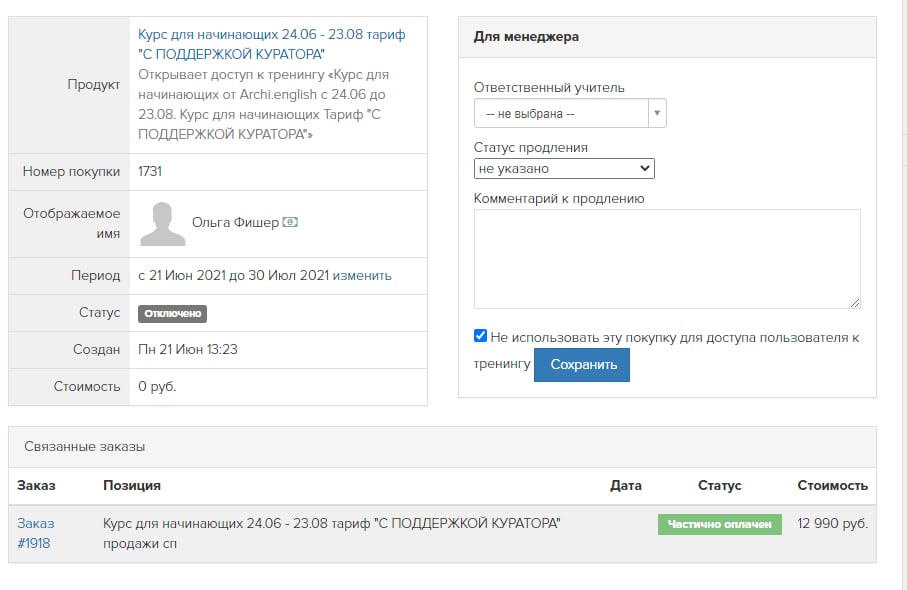Click the order position text продажи сп
The image size is (907, 590).
pos(140,544)
